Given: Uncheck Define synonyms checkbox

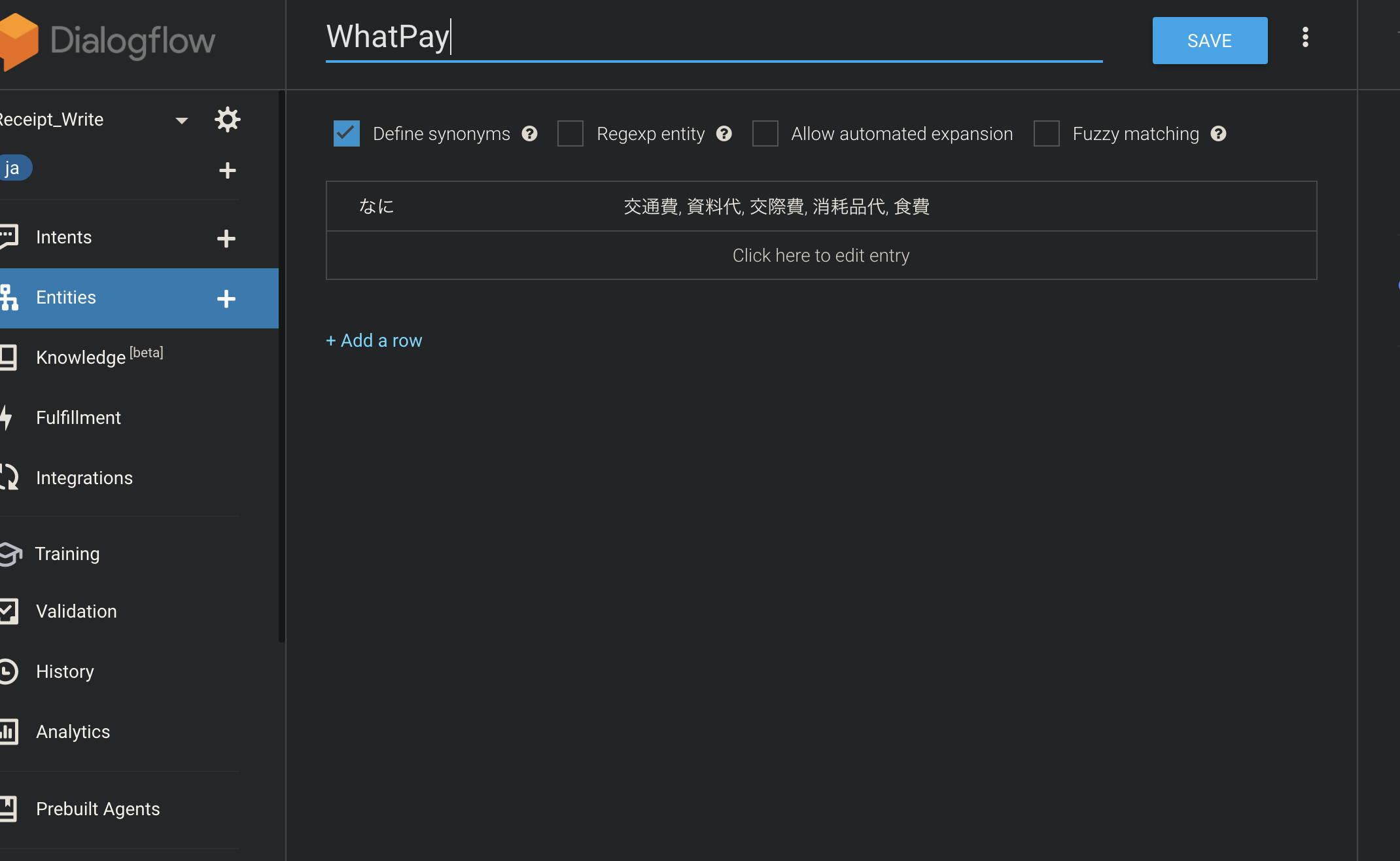Looking at the screenshot, I should pos(346,133).
